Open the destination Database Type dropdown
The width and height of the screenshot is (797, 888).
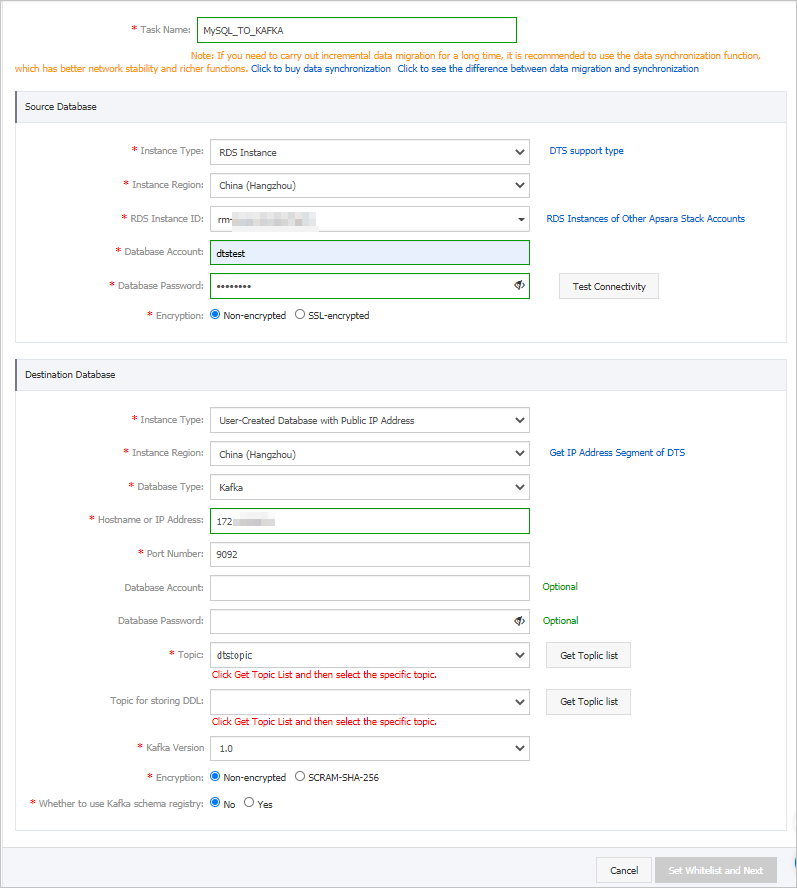520,487
